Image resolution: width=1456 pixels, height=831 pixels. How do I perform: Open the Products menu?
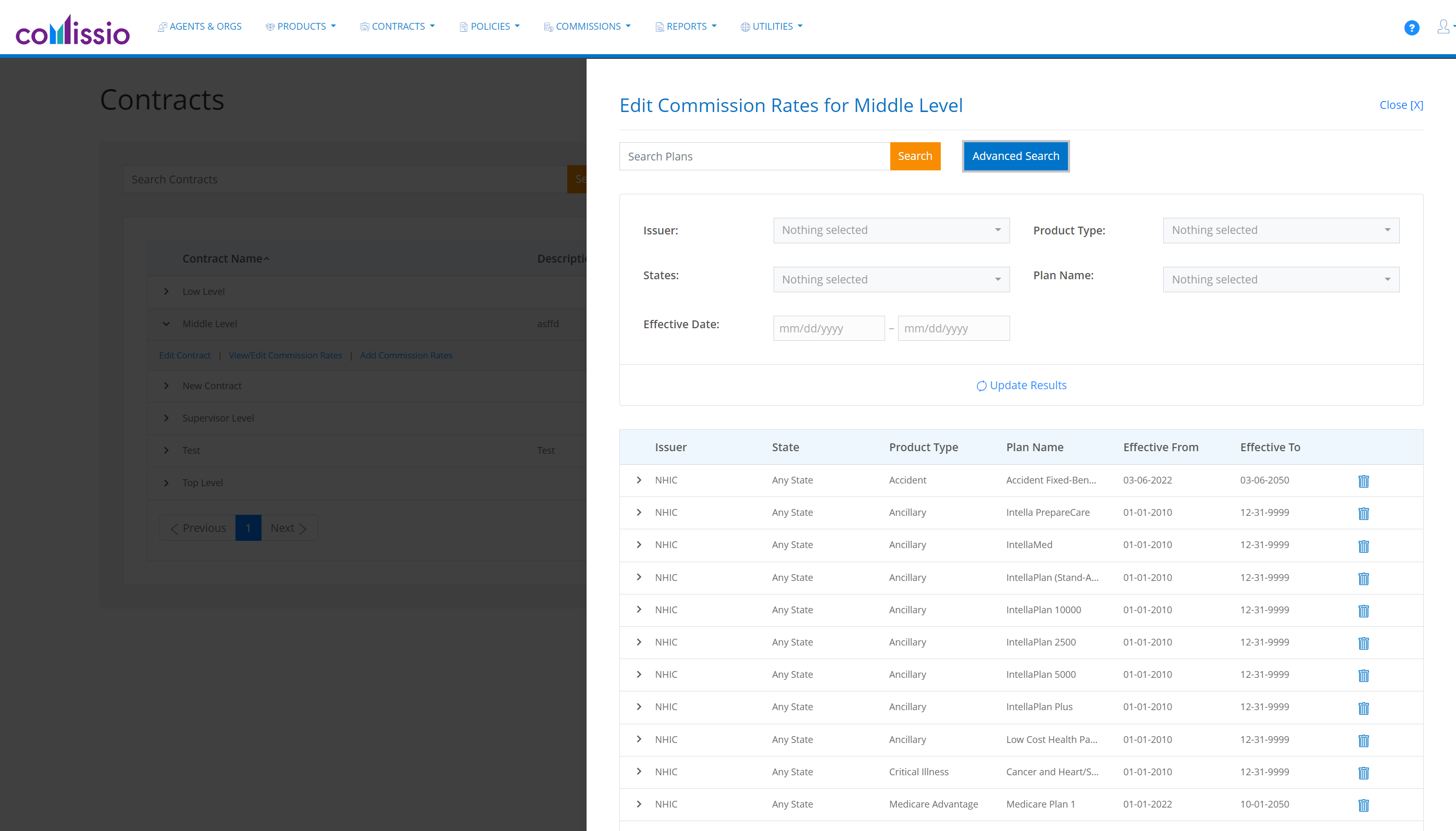tap(301, 26)
